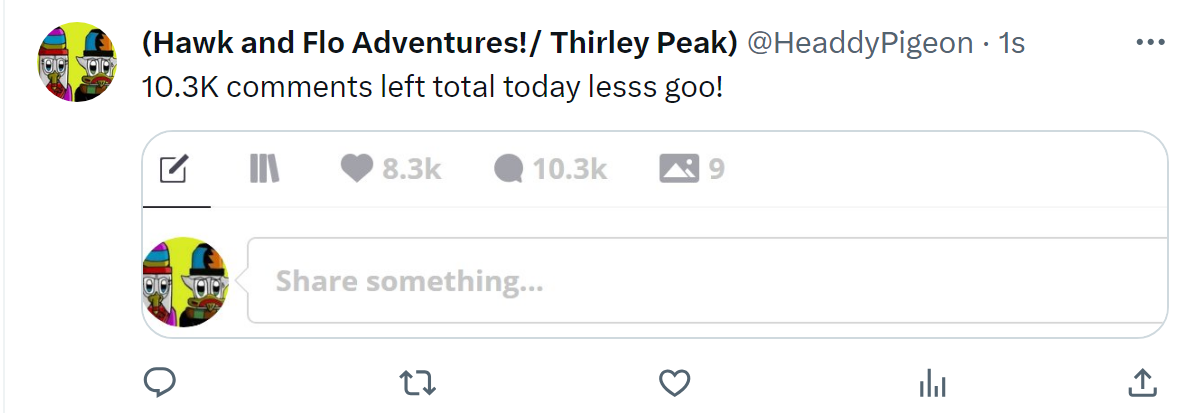Screen dimensions: 1199x413
Task: Open the tweet via its 1s timestamp
Action: (x=1011, y=43)
